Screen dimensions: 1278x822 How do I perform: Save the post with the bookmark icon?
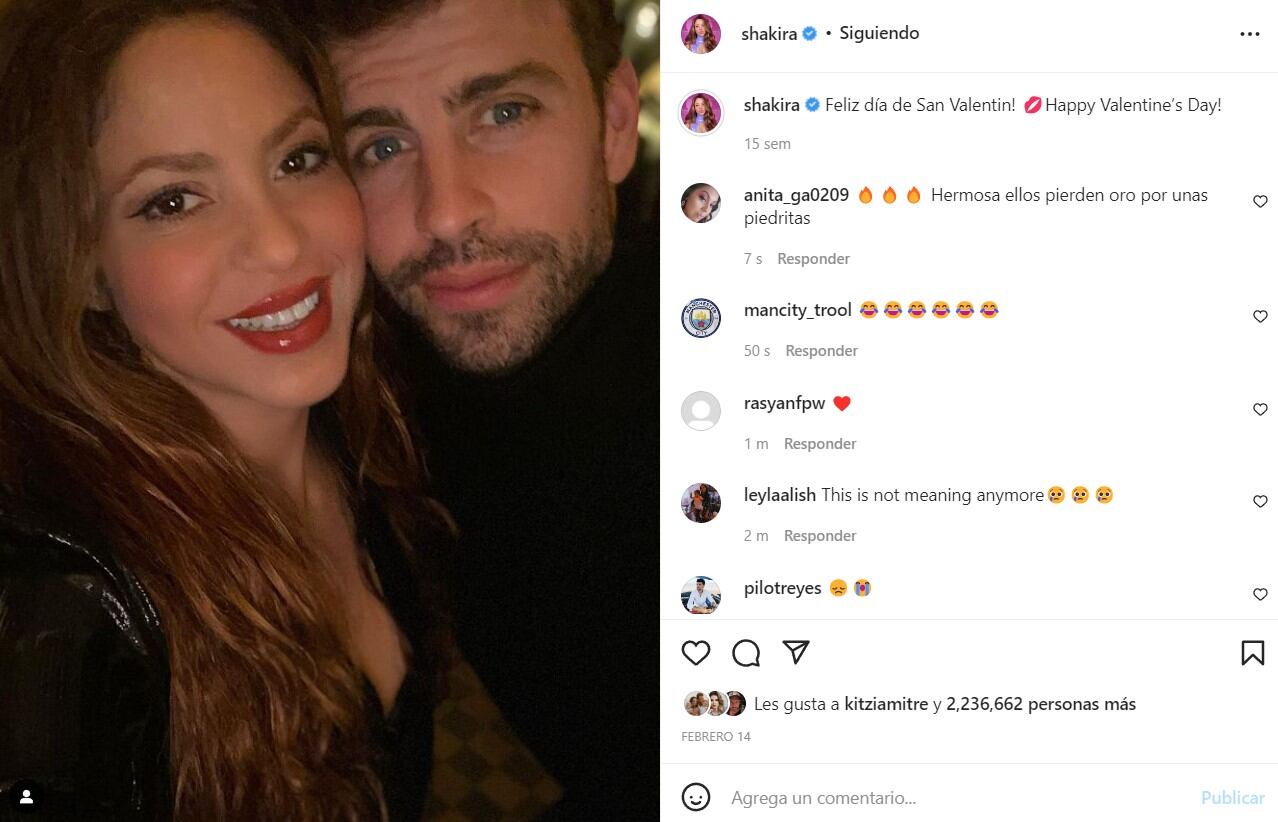click(1252, 653)
